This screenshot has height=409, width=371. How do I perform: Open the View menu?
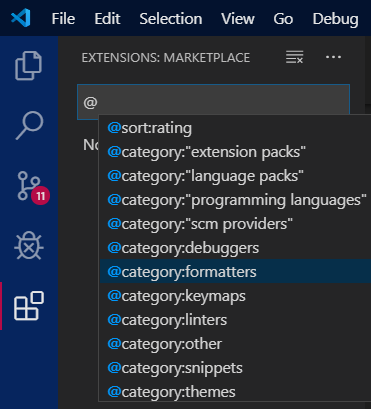[x=238, y=19]
